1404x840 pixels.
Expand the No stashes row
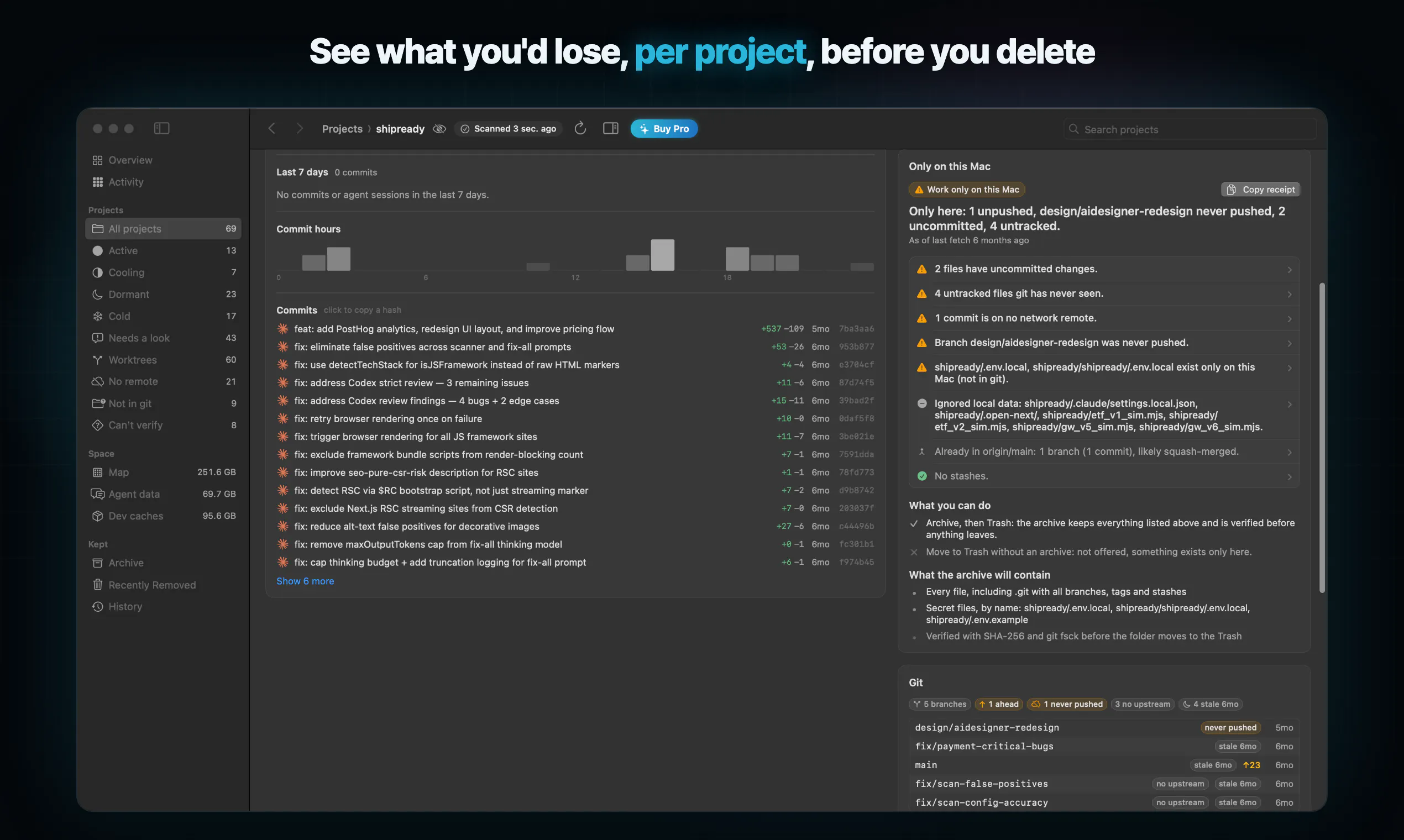coord(1104,476)
